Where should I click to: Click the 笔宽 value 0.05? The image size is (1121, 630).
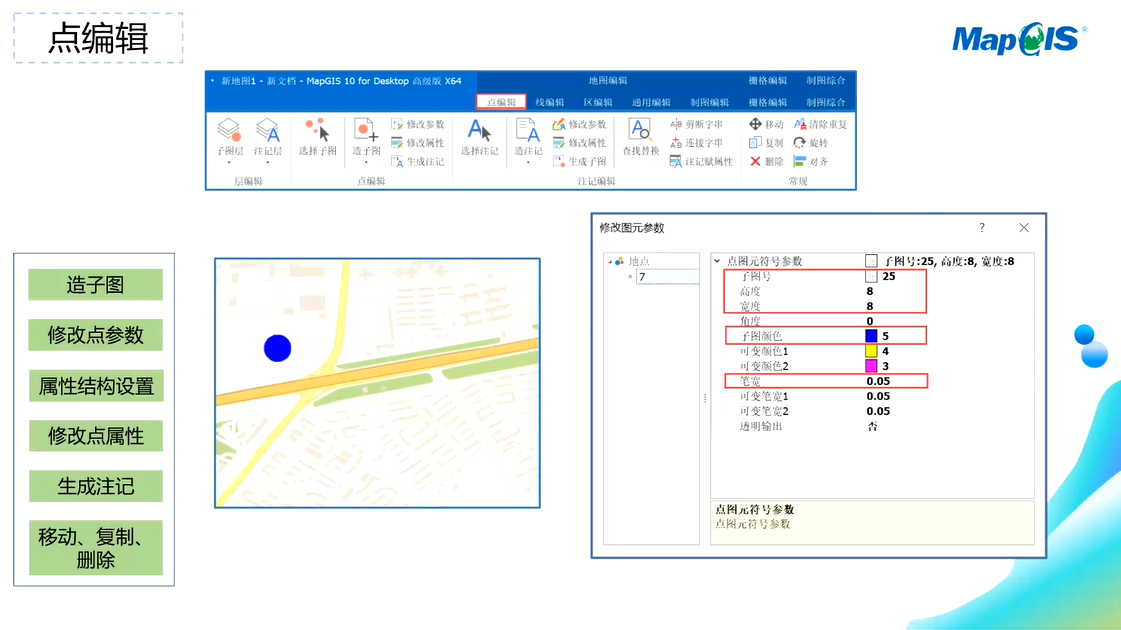(878, 381)
